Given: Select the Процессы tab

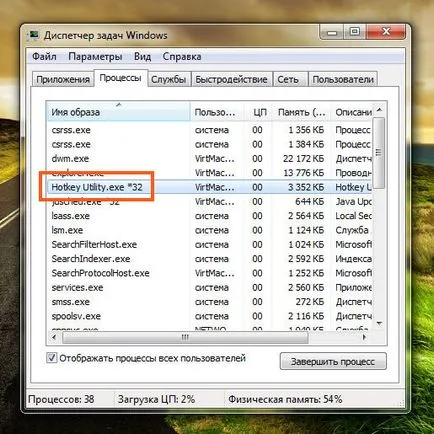Looking at the screenshot, I should (120, 78).
